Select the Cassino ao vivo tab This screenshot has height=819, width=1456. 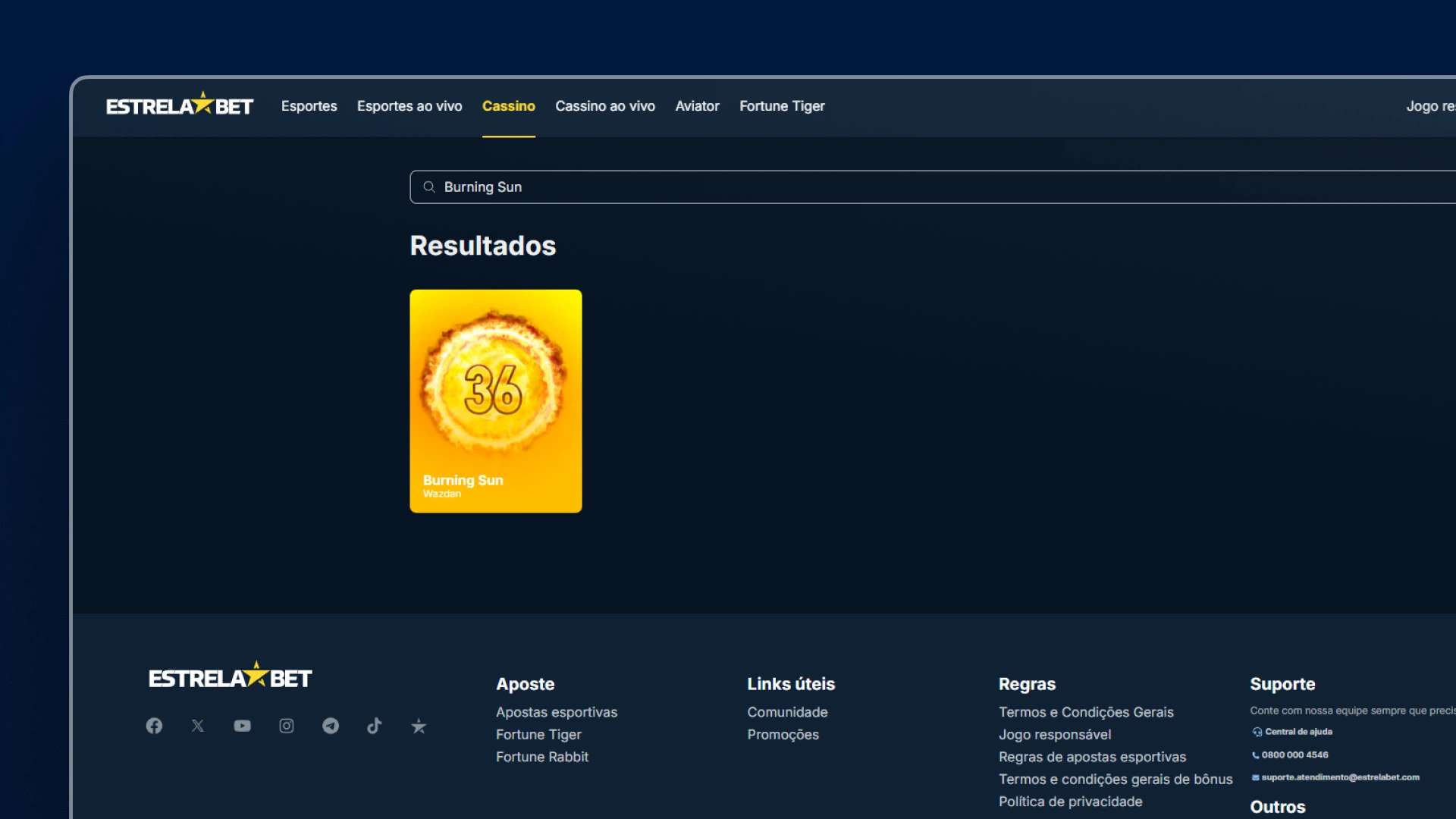(604, 106)
